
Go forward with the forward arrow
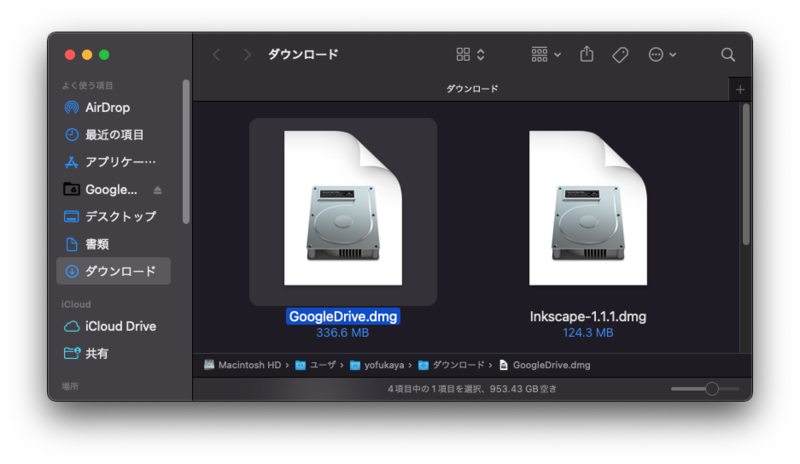pos(247,55)
